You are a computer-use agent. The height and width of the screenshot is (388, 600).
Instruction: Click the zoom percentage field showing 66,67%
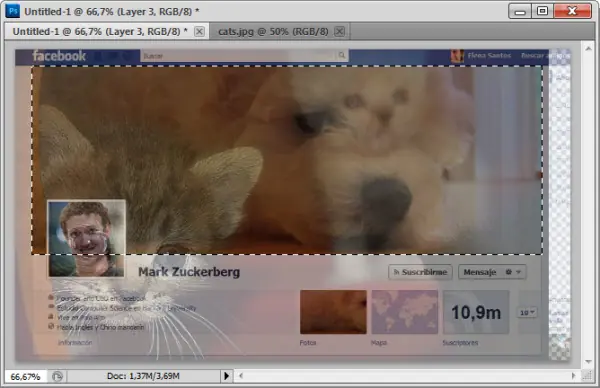(25, 377)
